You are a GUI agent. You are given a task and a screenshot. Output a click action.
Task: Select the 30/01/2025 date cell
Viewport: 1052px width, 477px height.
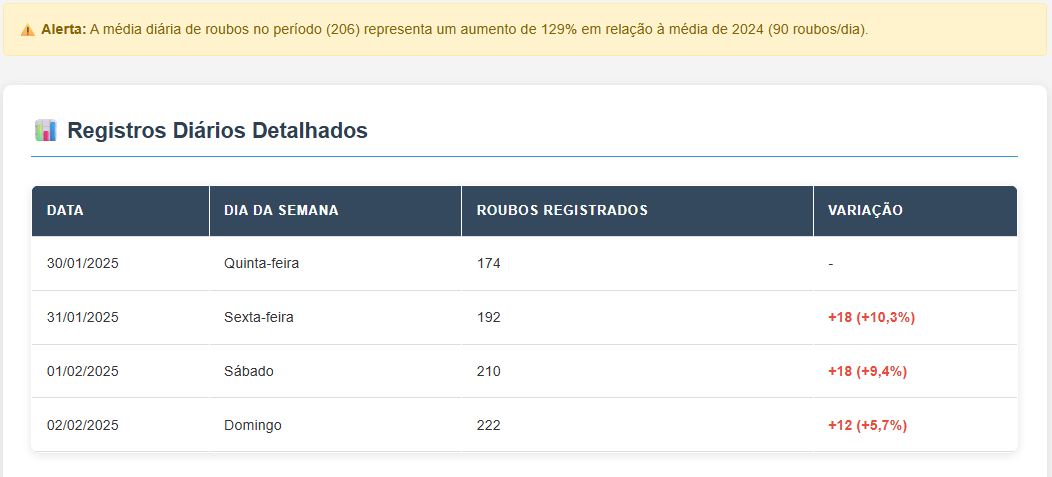83,264
